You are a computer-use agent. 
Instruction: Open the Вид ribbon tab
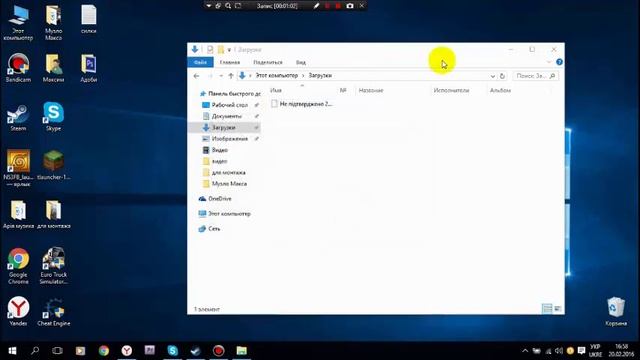tap(301, 62)
